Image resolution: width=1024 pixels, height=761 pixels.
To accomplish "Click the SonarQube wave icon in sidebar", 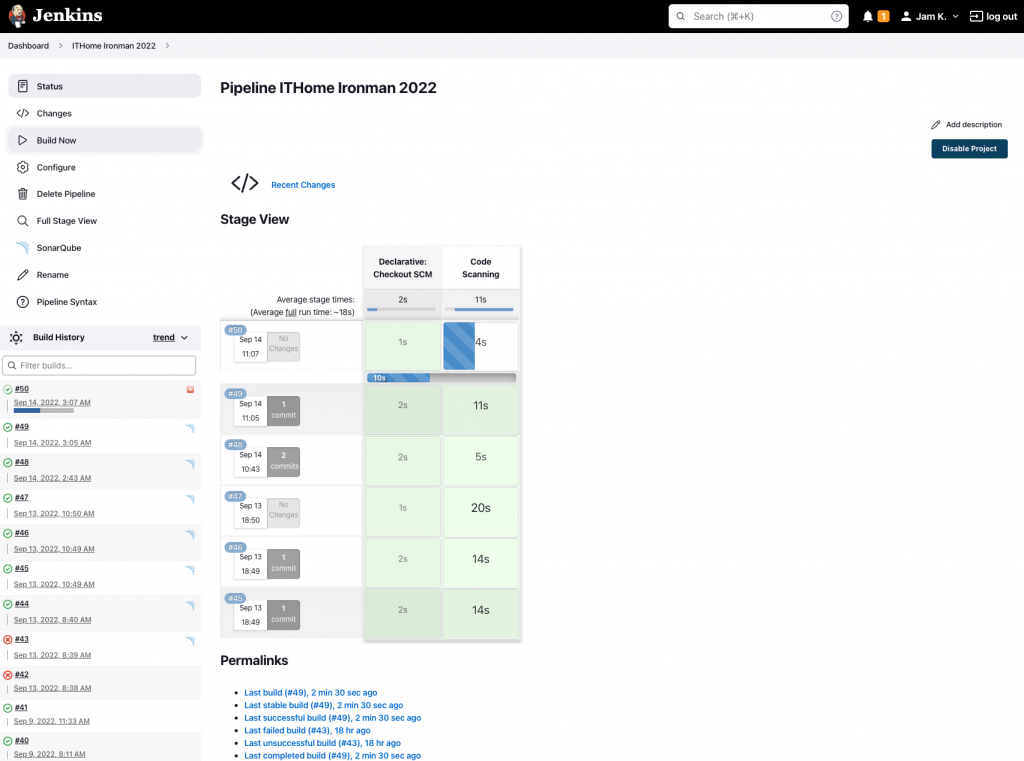I will click(x=23, y=248).
